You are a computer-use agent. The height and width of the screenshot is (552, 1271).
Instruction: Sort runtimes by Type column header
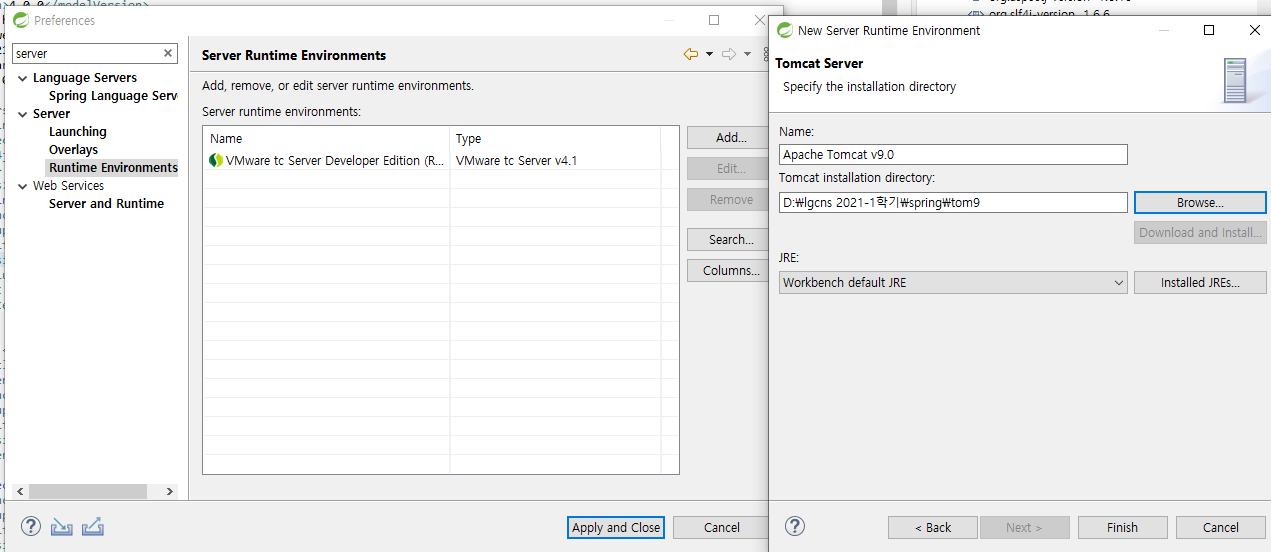tap(555, 139)
